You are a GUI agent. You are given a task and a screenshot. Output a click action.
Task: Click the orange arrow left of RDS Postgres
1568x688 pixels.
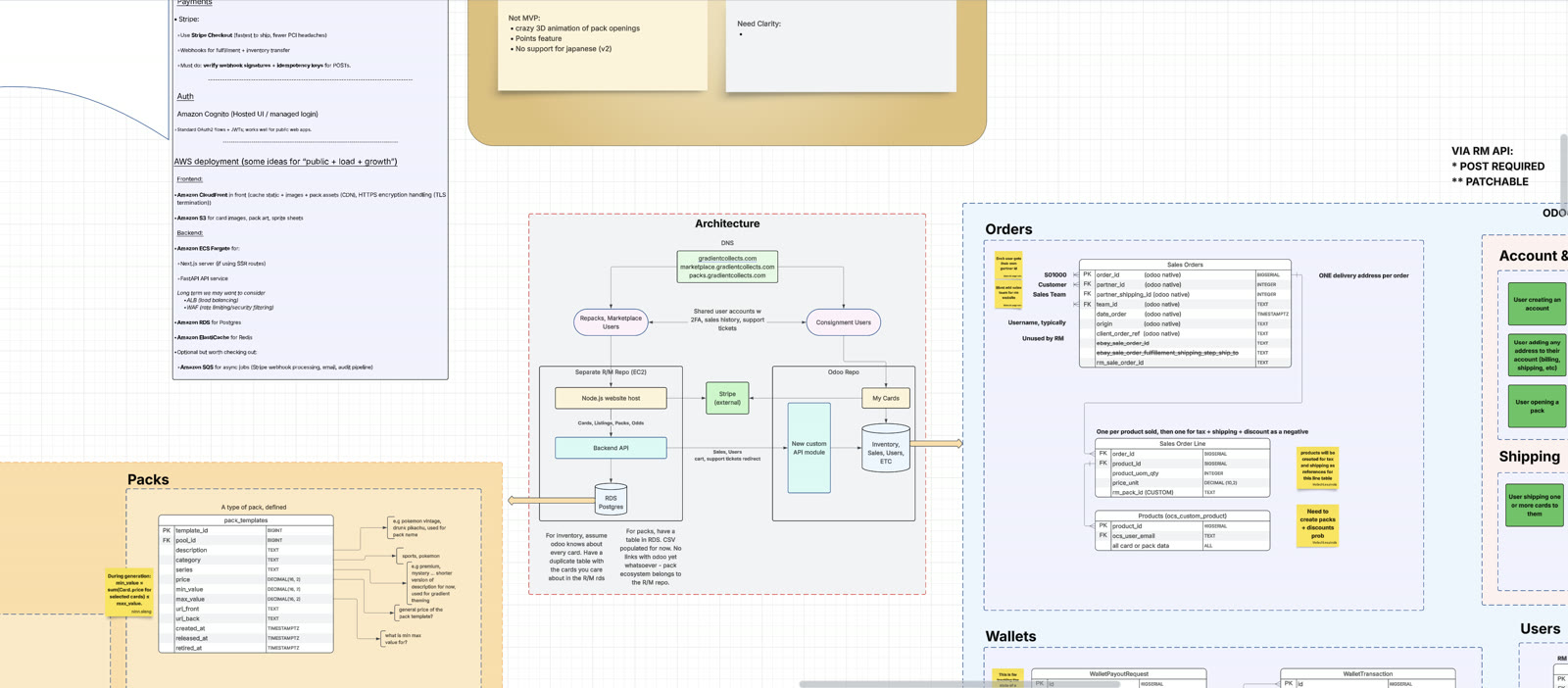[x=551, y=501]
